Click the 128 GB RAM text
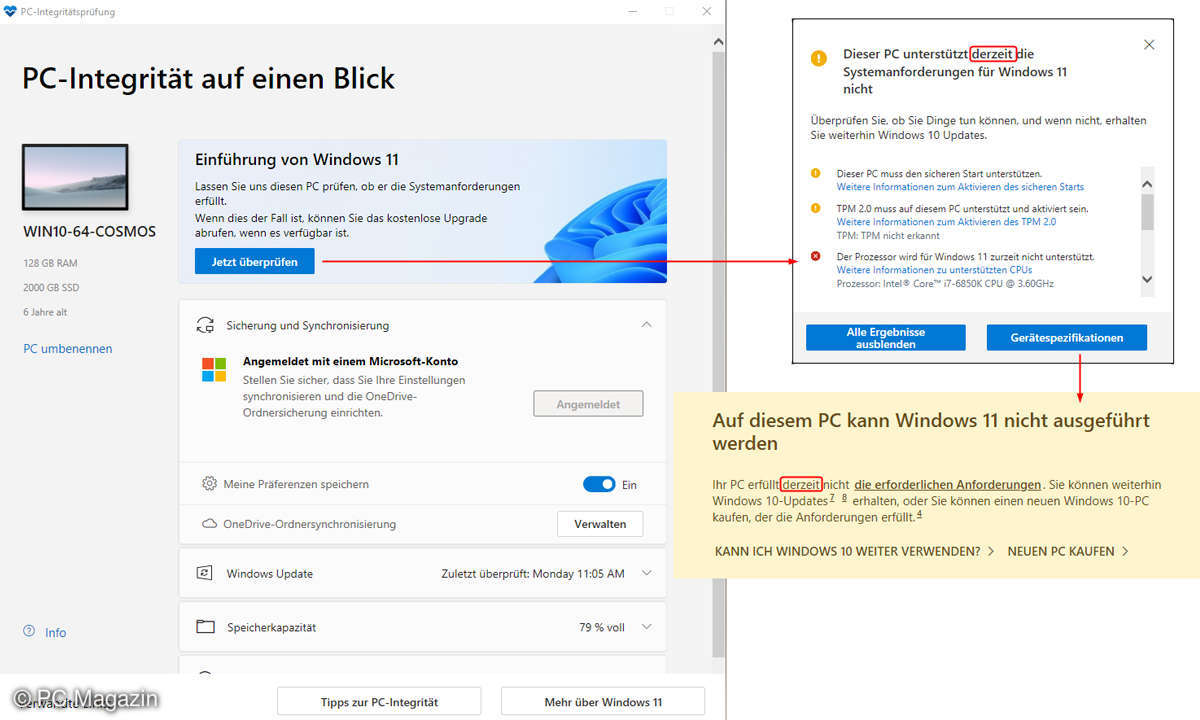This screenshot has height=720, width=1200. (49, 263)
